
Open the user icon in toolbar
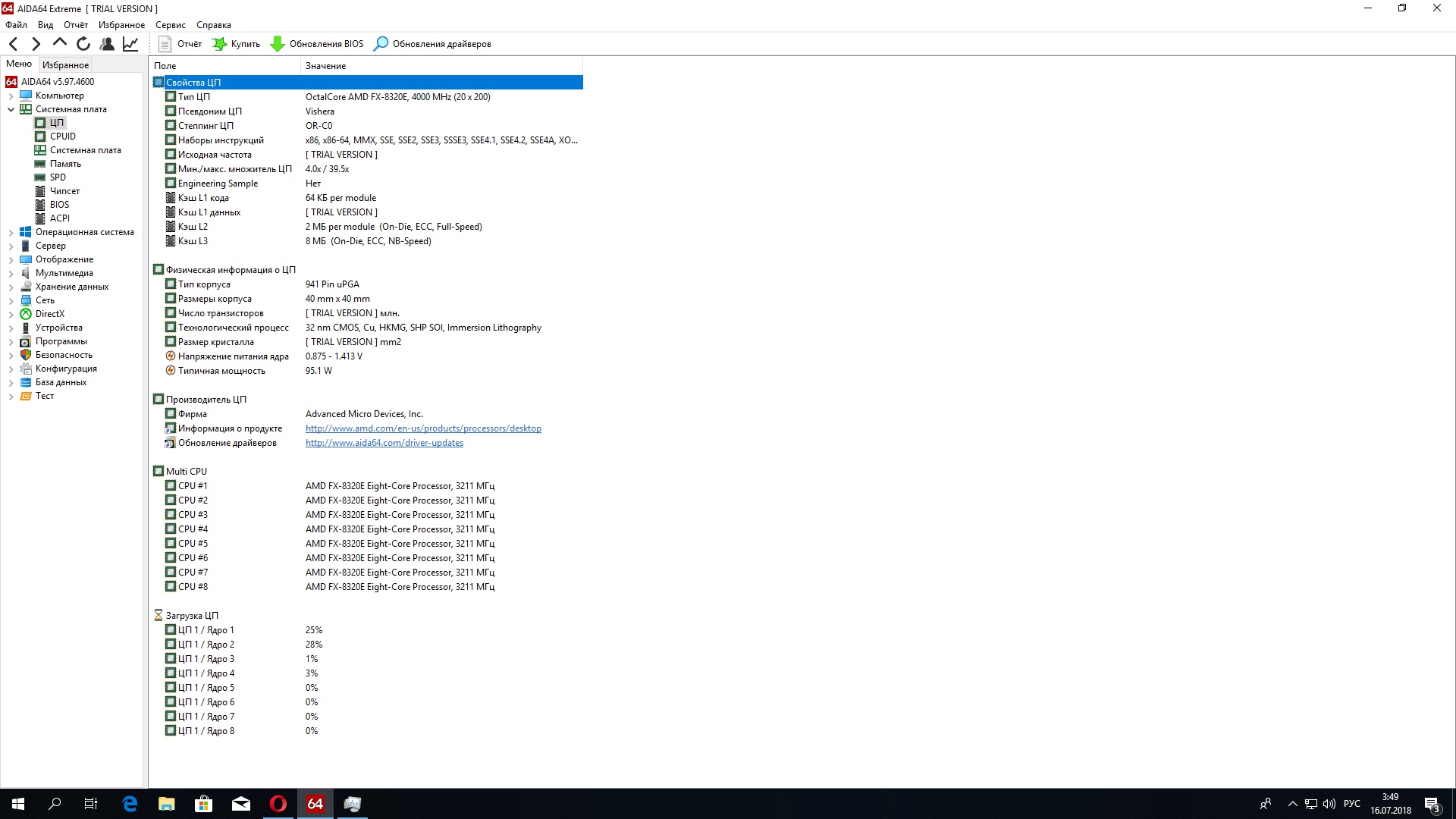[107, 44]
